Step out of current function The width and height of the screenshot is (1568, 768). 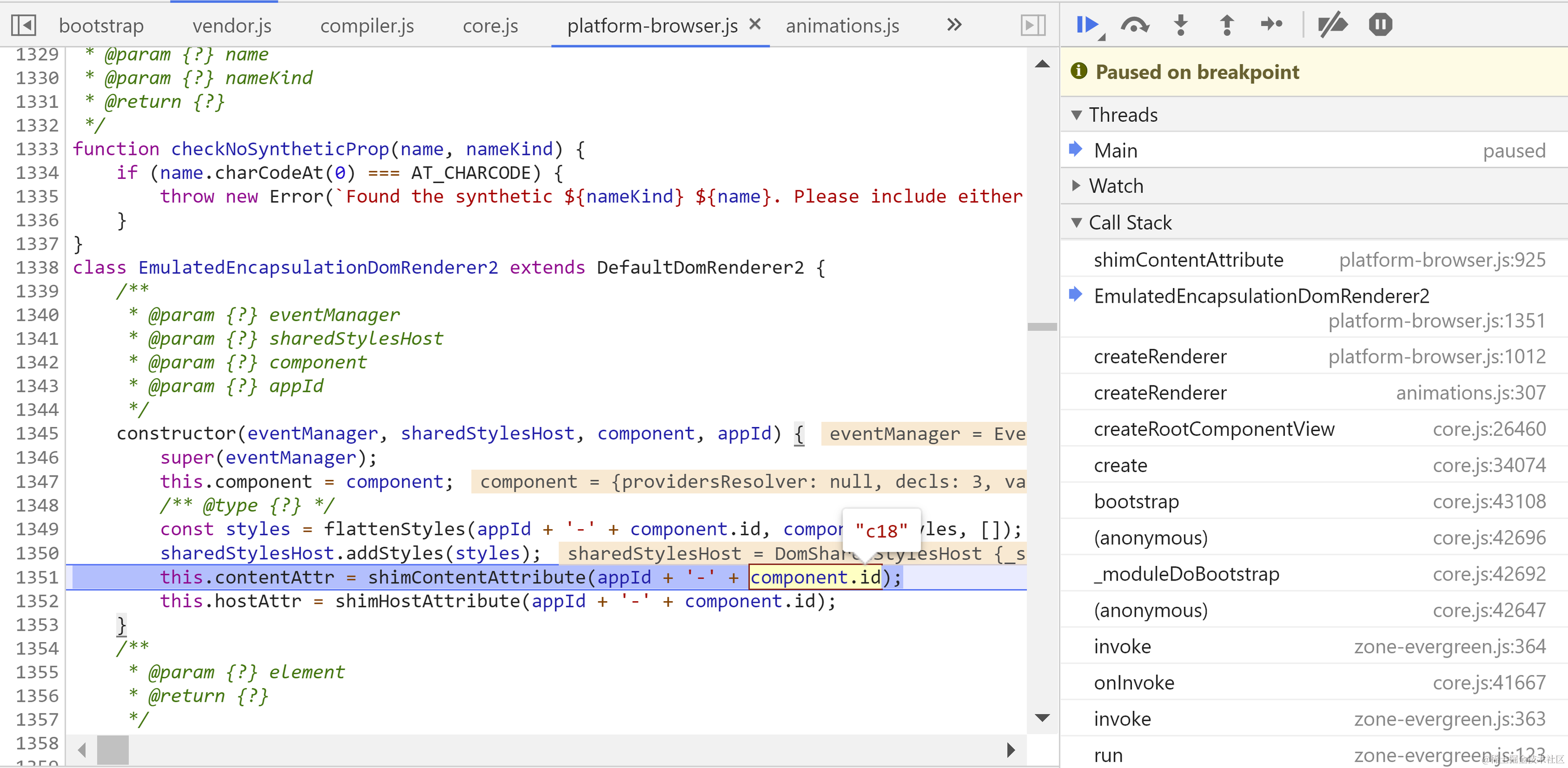[x=1226, y=25]
